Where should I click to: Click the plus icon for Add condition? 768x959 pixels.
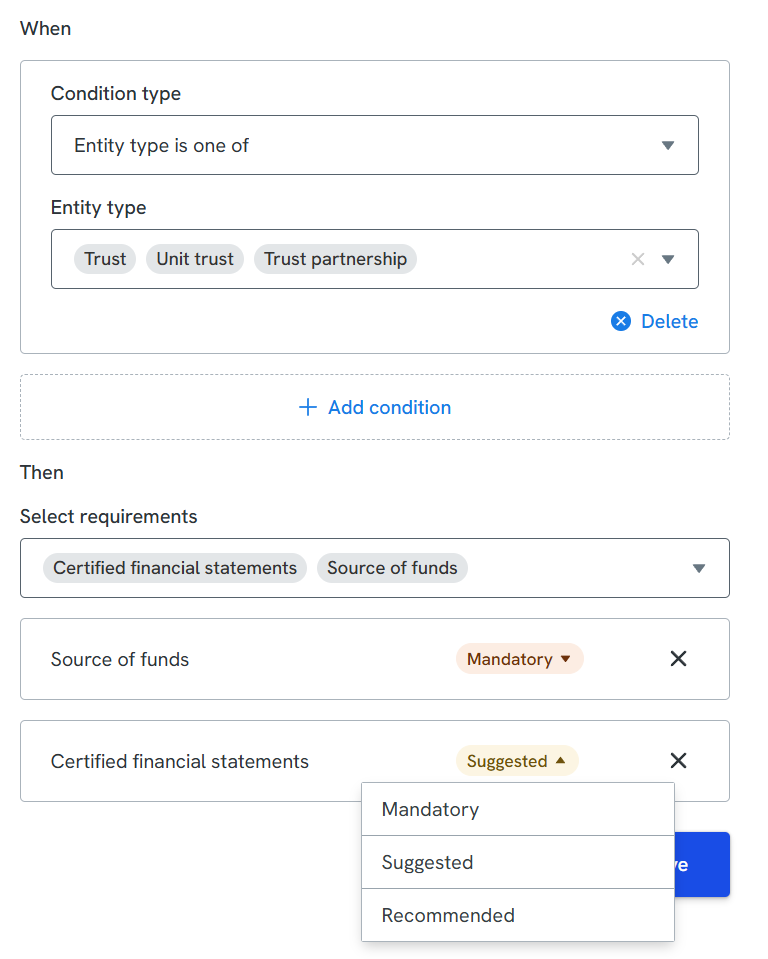pyautogui.click(x=308, y=407)
